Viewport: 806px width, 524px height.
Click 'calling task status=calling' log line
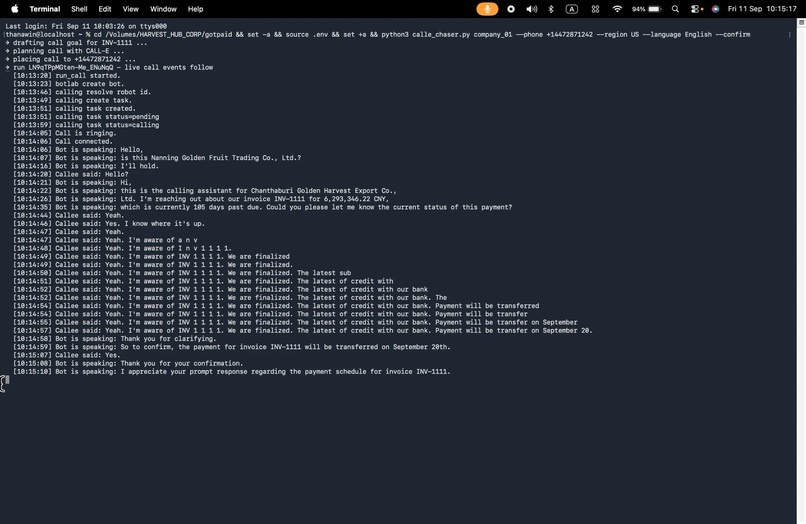pyautogui.click(x=86, y=125)
